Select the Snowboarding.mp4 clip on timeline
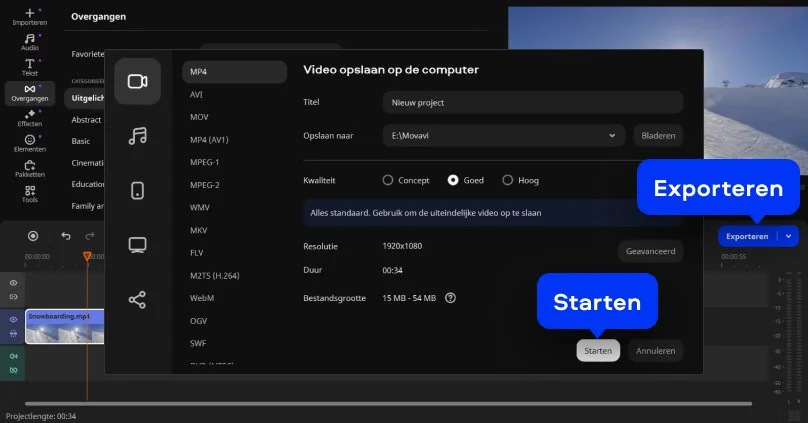 point(65,327)
